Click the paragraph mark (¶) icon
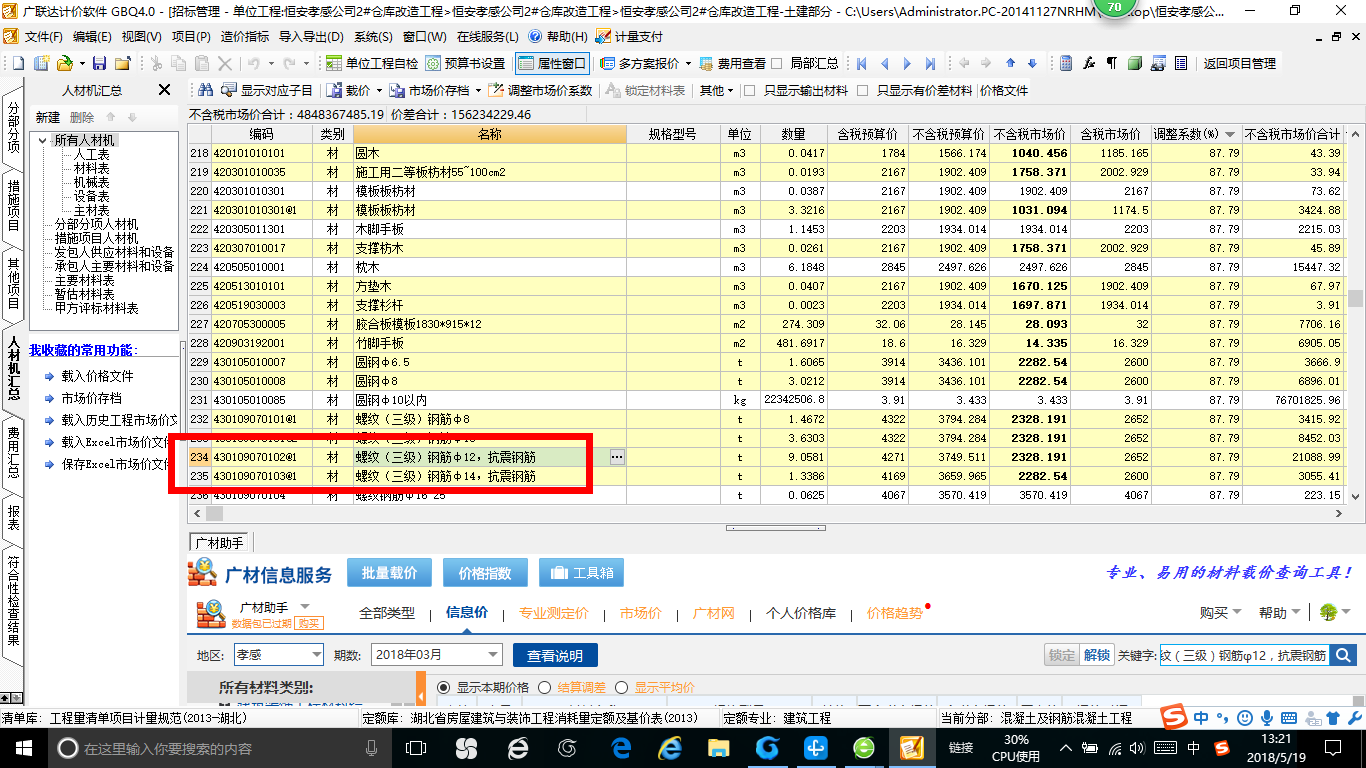 [1111, 63]
